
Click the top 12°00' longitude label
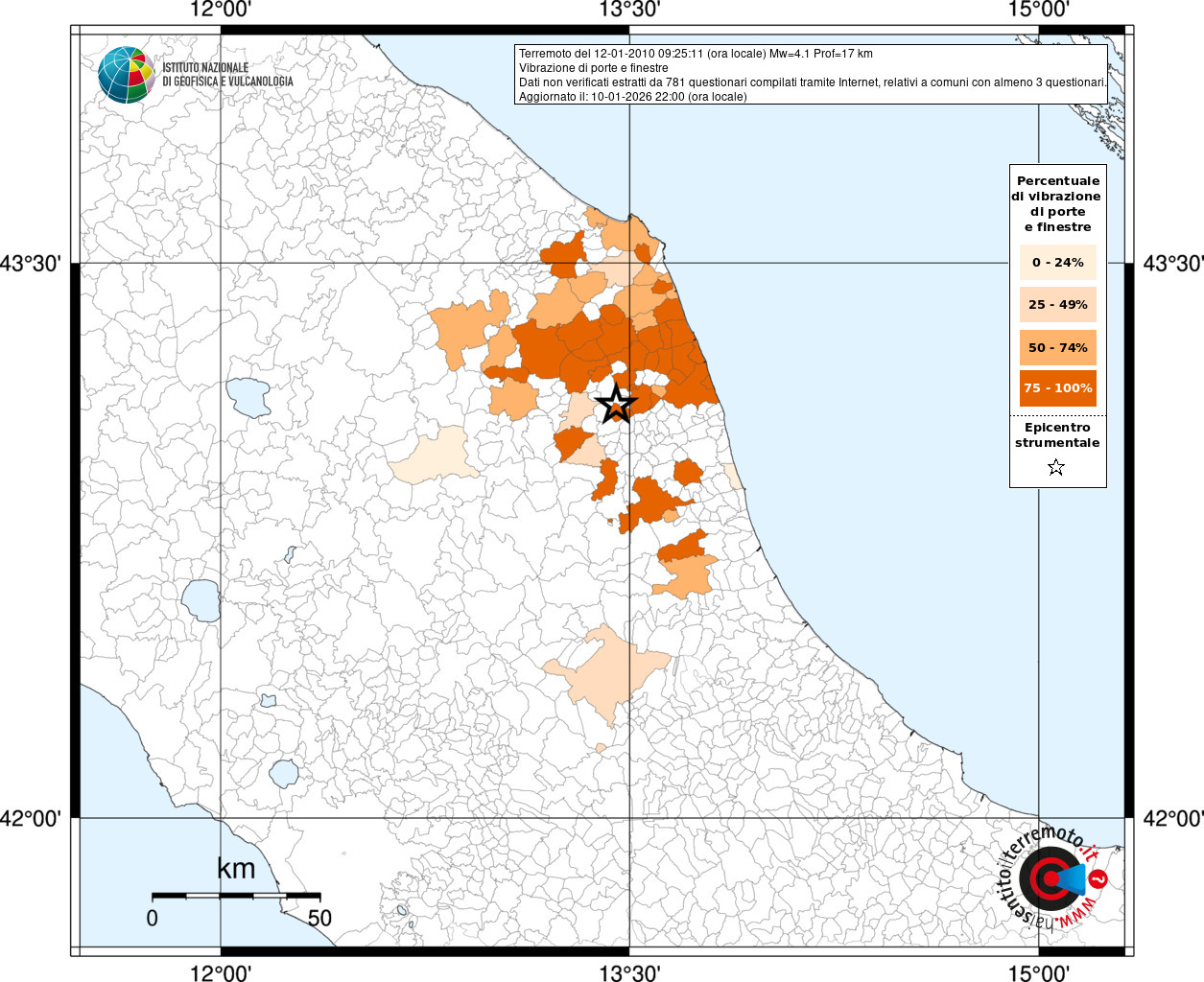[221, 11]
